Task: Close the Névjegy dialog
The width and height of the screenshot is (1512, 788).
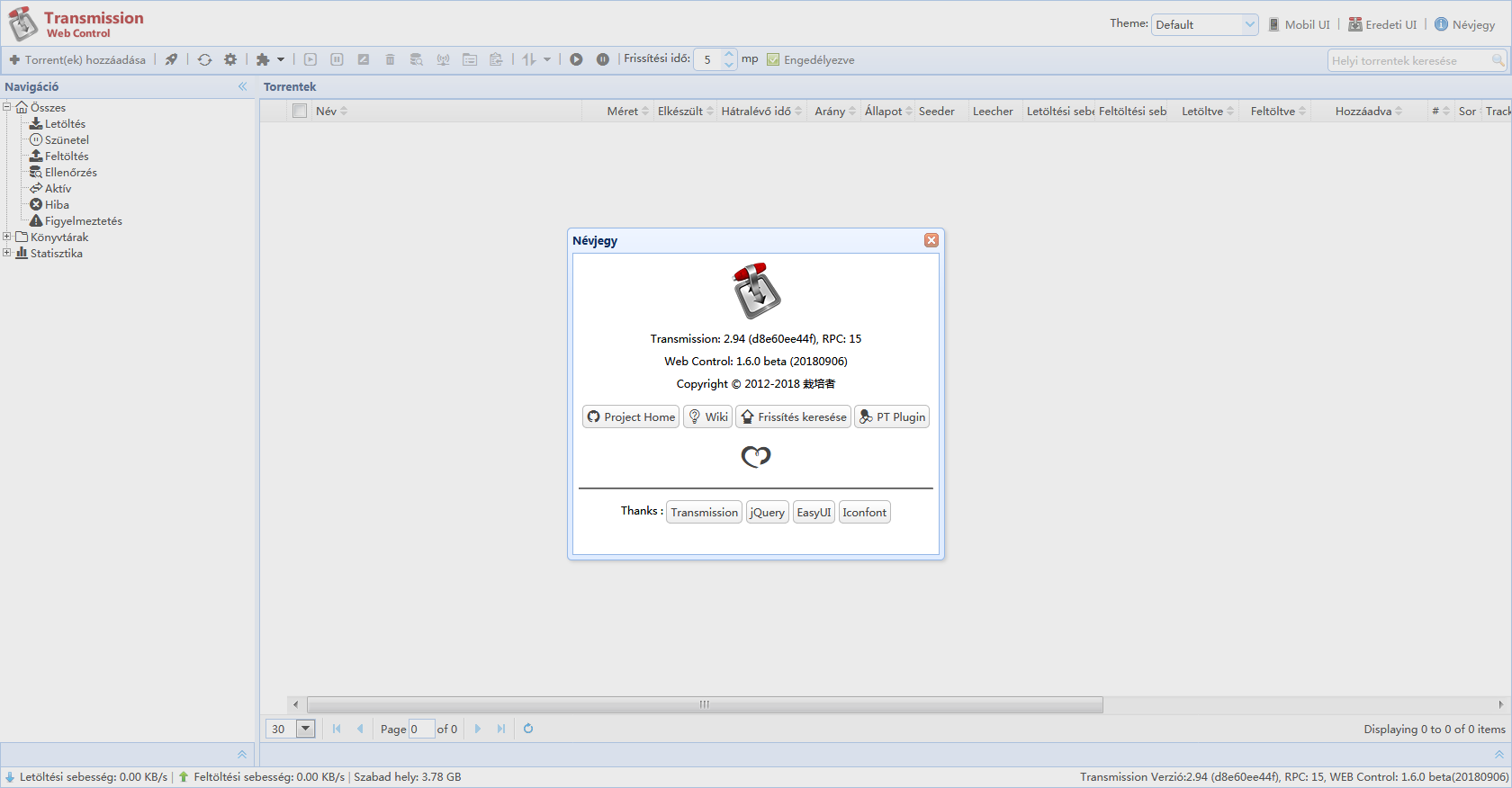Action: [x=931, y=240]
